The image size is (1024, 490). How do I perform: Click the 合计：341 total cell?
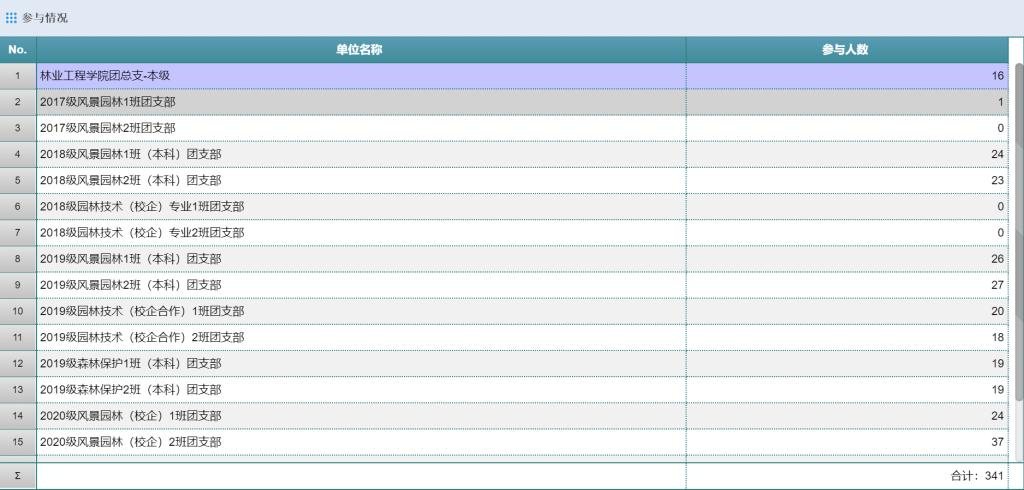[976, 476]
